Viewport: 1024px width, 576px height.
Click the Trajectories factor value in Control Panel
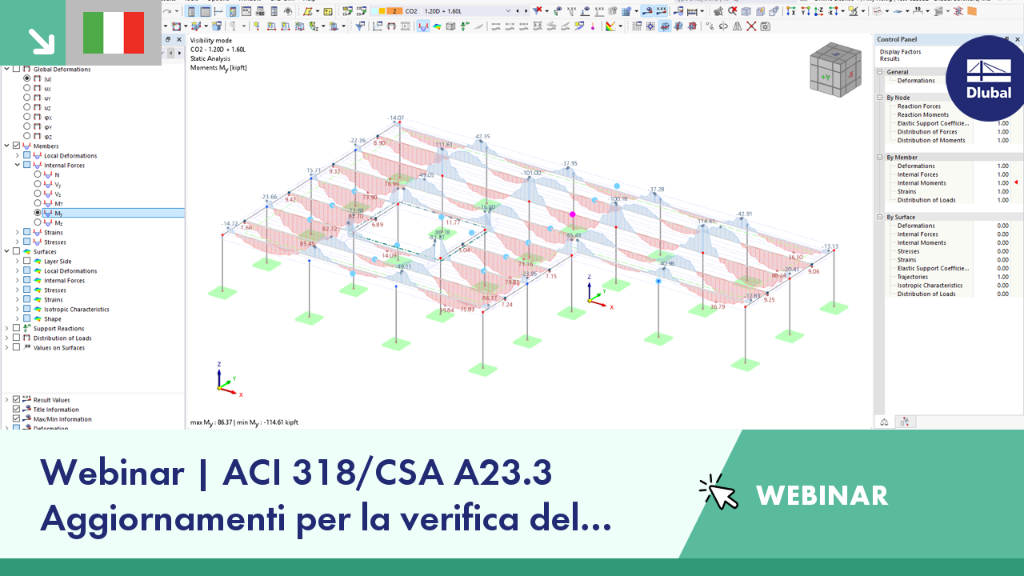[x=1003, y=276]
